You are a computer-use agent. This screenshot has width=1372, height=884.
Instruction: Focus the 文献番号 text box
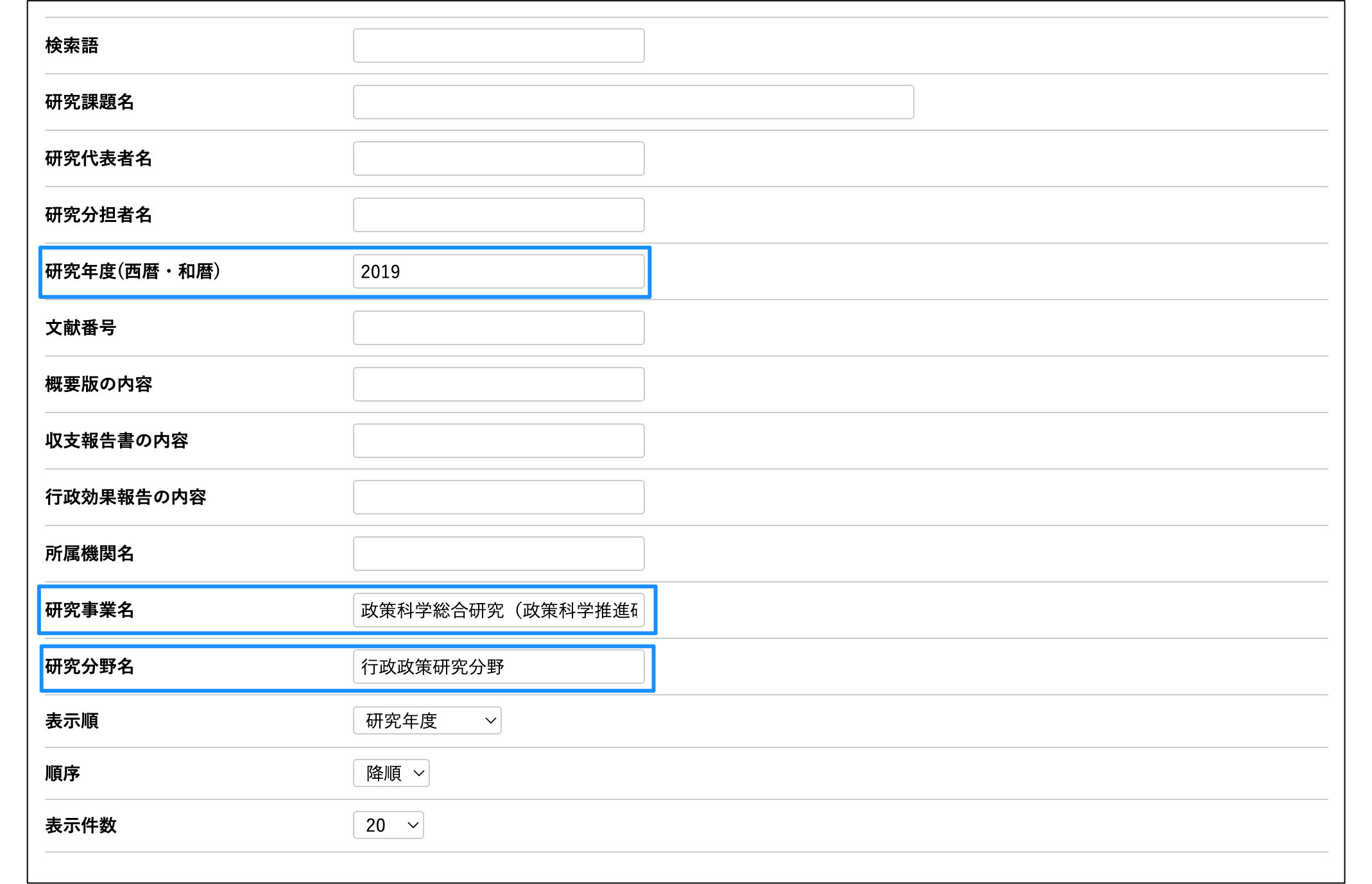pyautogui.click(x=498, y=328)
